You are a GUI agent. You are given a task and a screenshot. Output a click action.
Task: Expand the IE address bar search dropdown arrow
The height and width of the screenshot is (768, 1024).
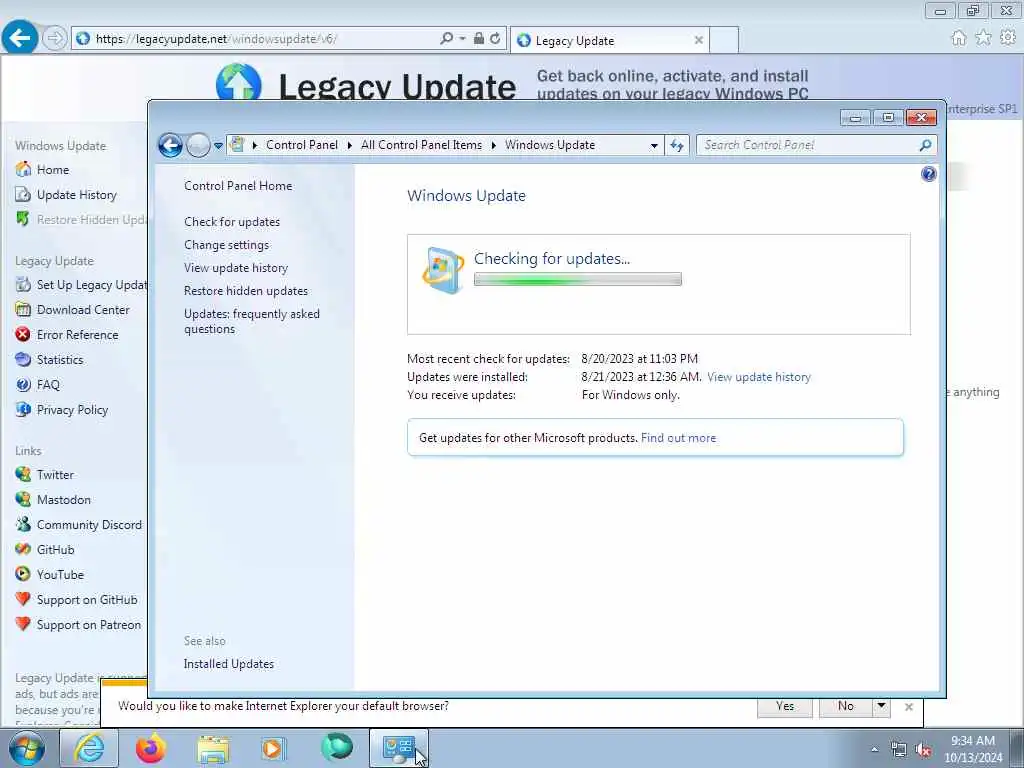(462, 39)
